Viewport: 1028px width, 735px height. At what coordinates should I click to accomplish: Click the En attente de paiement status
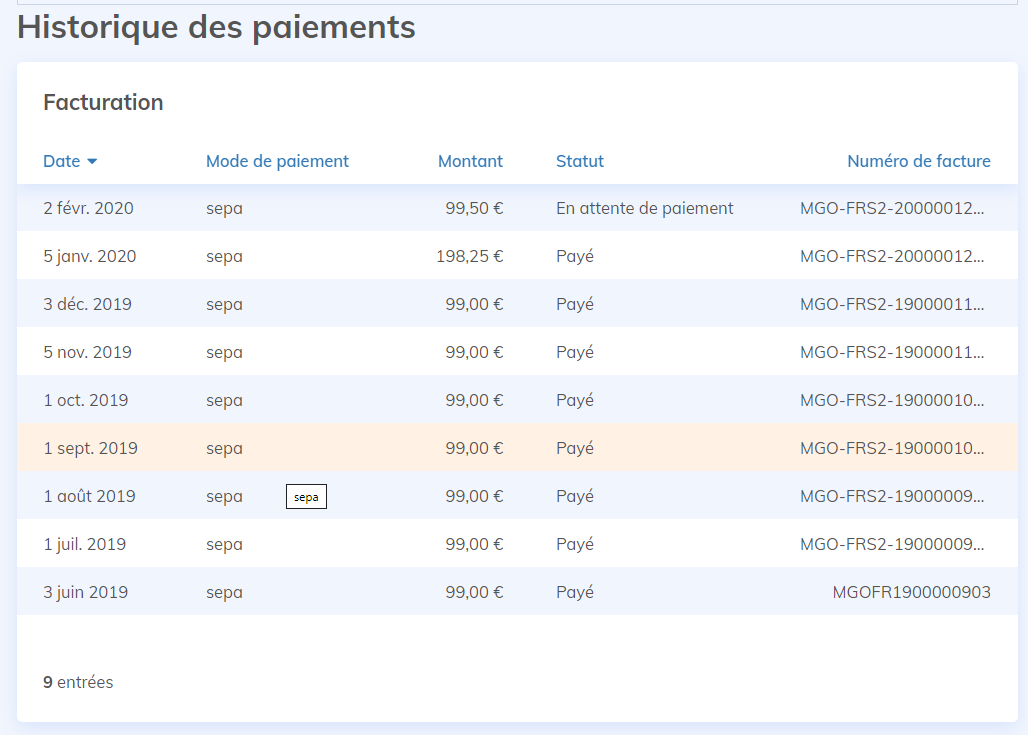[644, 209]
